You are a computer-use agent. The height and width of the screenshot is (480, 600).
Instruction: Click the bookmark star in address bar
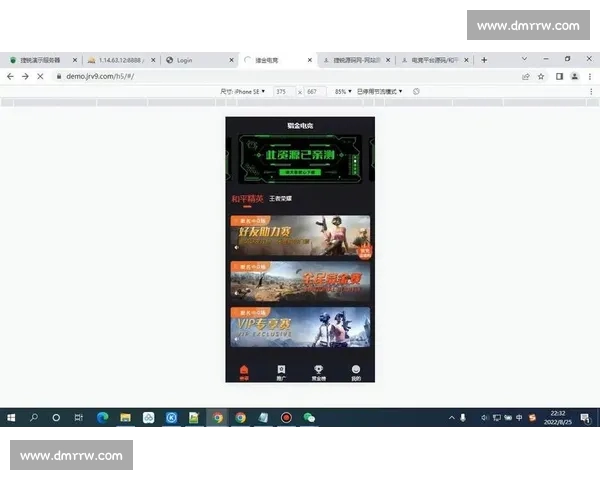[541, 76]
